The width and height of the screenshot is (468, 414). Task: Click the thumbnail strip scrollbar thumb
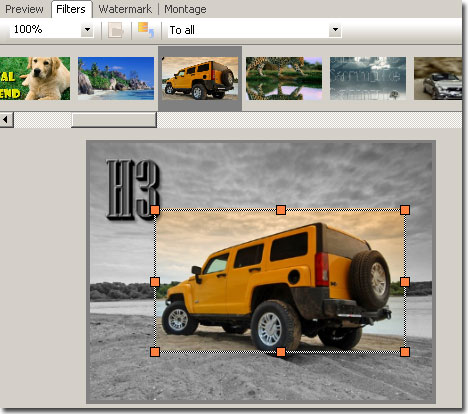[114, 120]
